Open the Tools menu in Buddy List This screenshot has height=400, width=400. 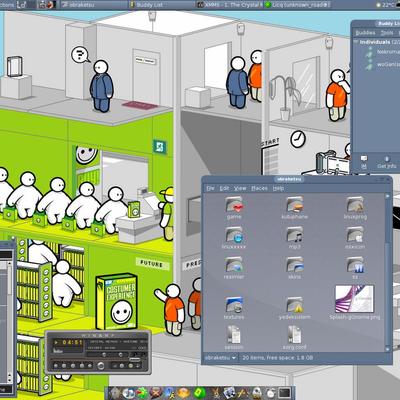click(x=387, y=33)
